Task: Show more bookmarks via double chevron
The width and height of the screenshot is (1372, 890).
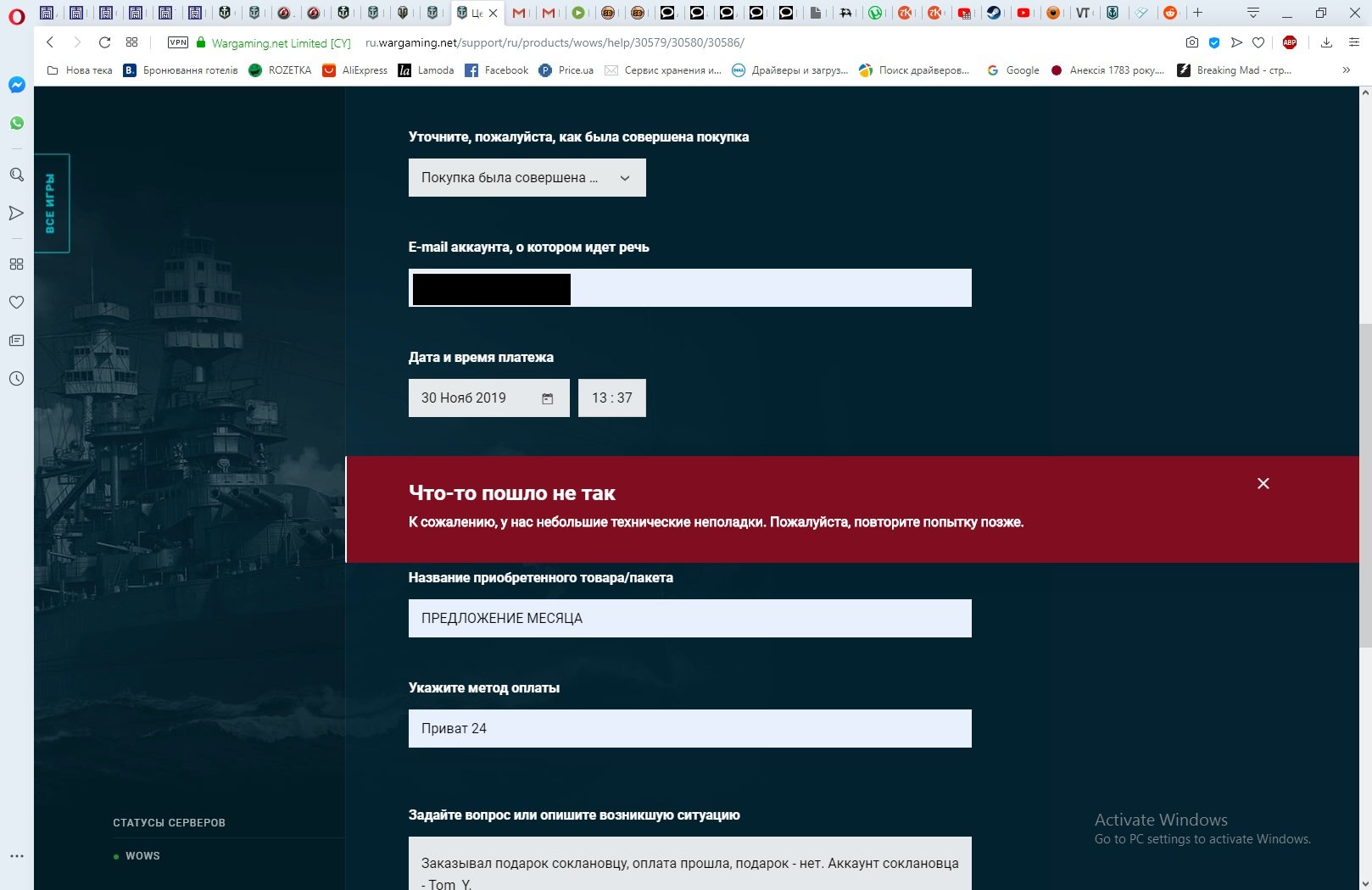Action: (x=1346, y=70)
